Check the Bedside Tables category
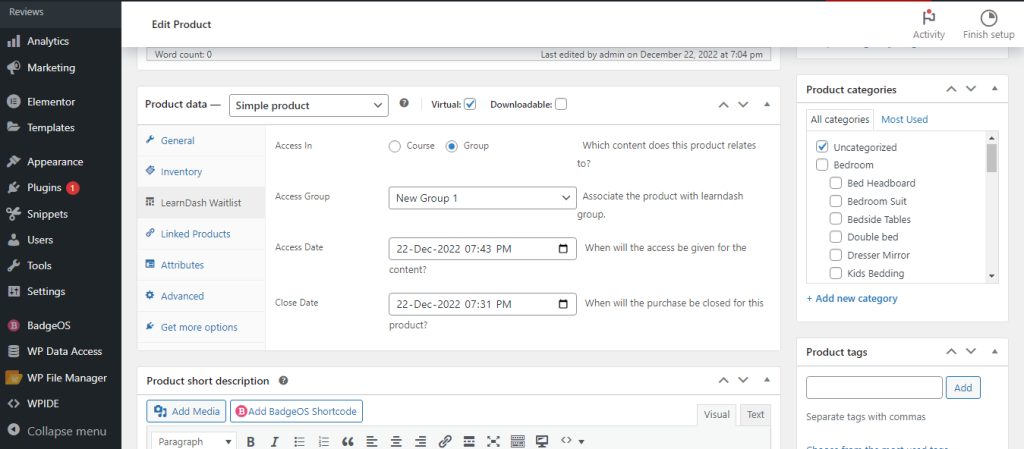 coord(835,219)
